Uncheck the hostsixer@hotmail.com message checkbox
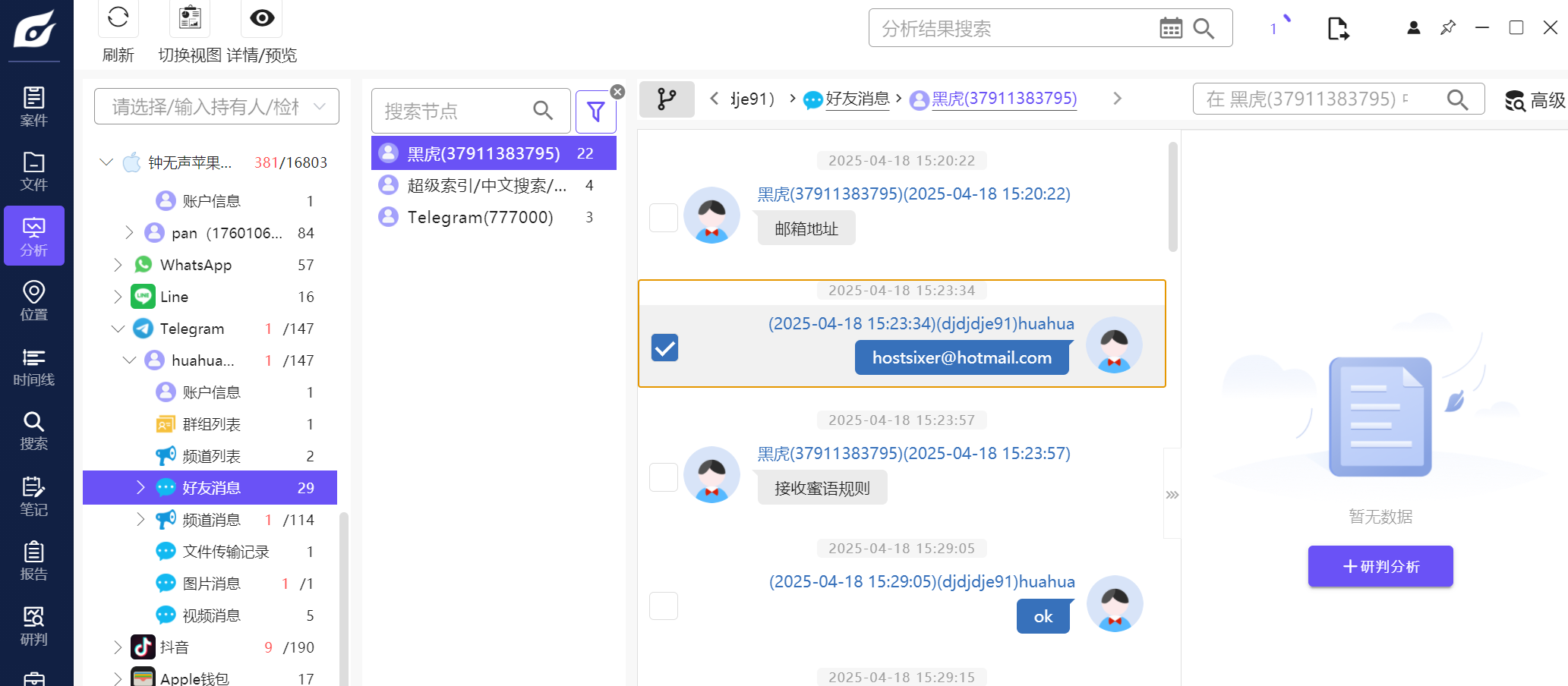Viewport: 1568px width, 686px height. point(664,348)
